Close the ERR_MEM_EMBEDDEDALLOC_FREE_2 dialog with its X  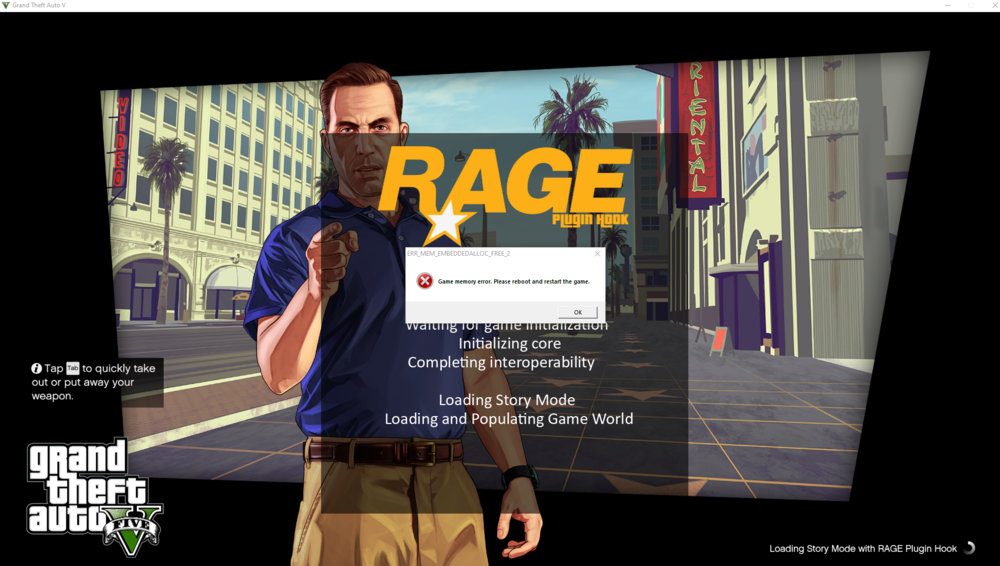597,253
